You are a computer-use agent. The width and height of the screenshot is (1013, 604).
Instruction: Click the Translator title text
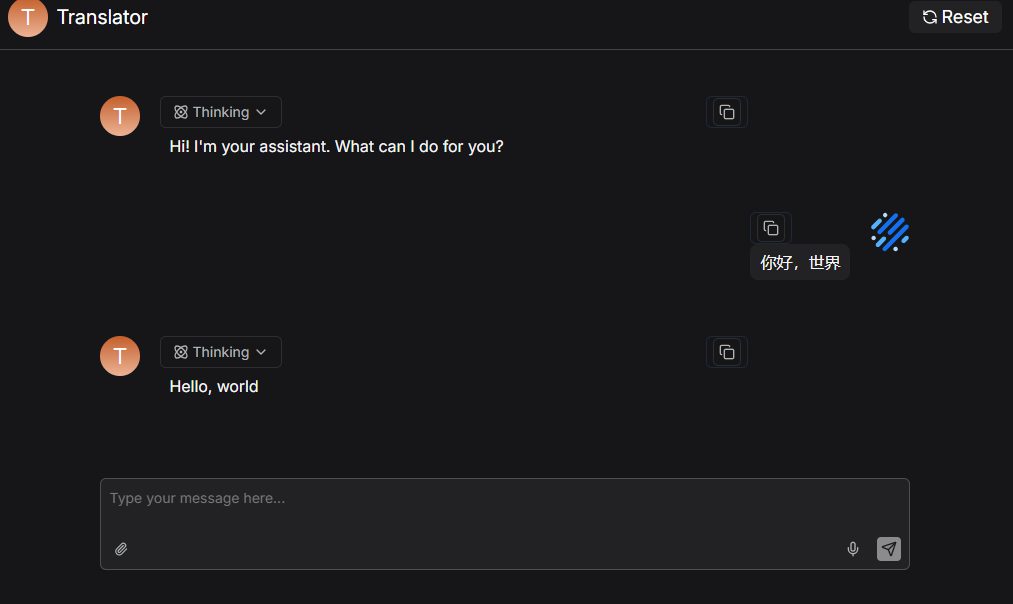(x=102, y=17)
